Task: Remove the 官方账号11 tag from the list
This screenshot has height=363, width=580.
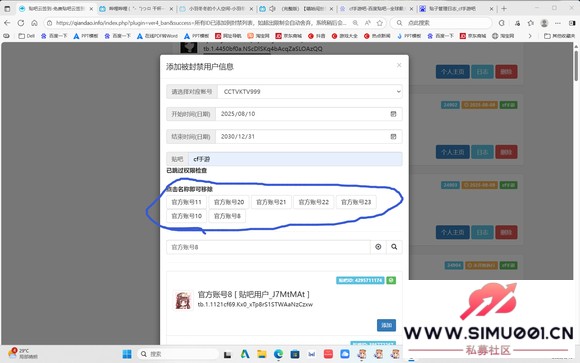Action: [x=186, y=202]
